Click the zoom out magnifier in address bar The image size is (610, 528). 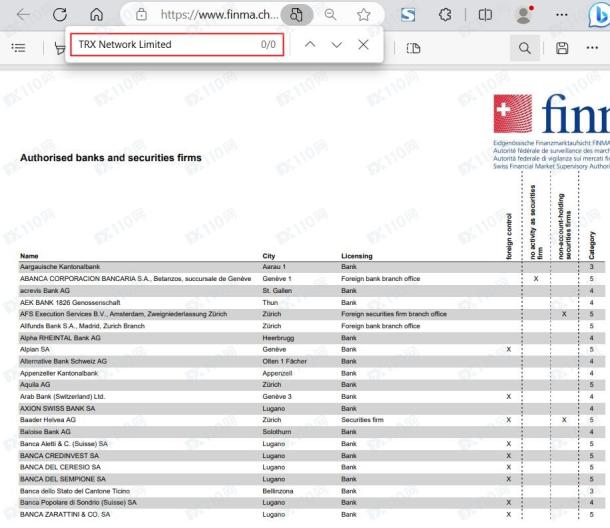pyautogui.click(x=330, y=15)
